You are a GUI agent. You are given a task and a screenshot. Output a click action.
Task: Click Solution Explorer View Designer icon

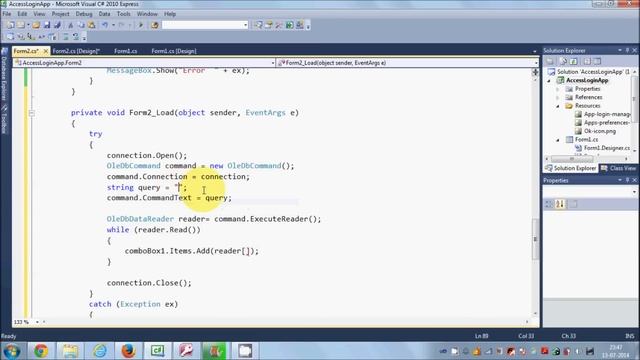coord(598,61)
